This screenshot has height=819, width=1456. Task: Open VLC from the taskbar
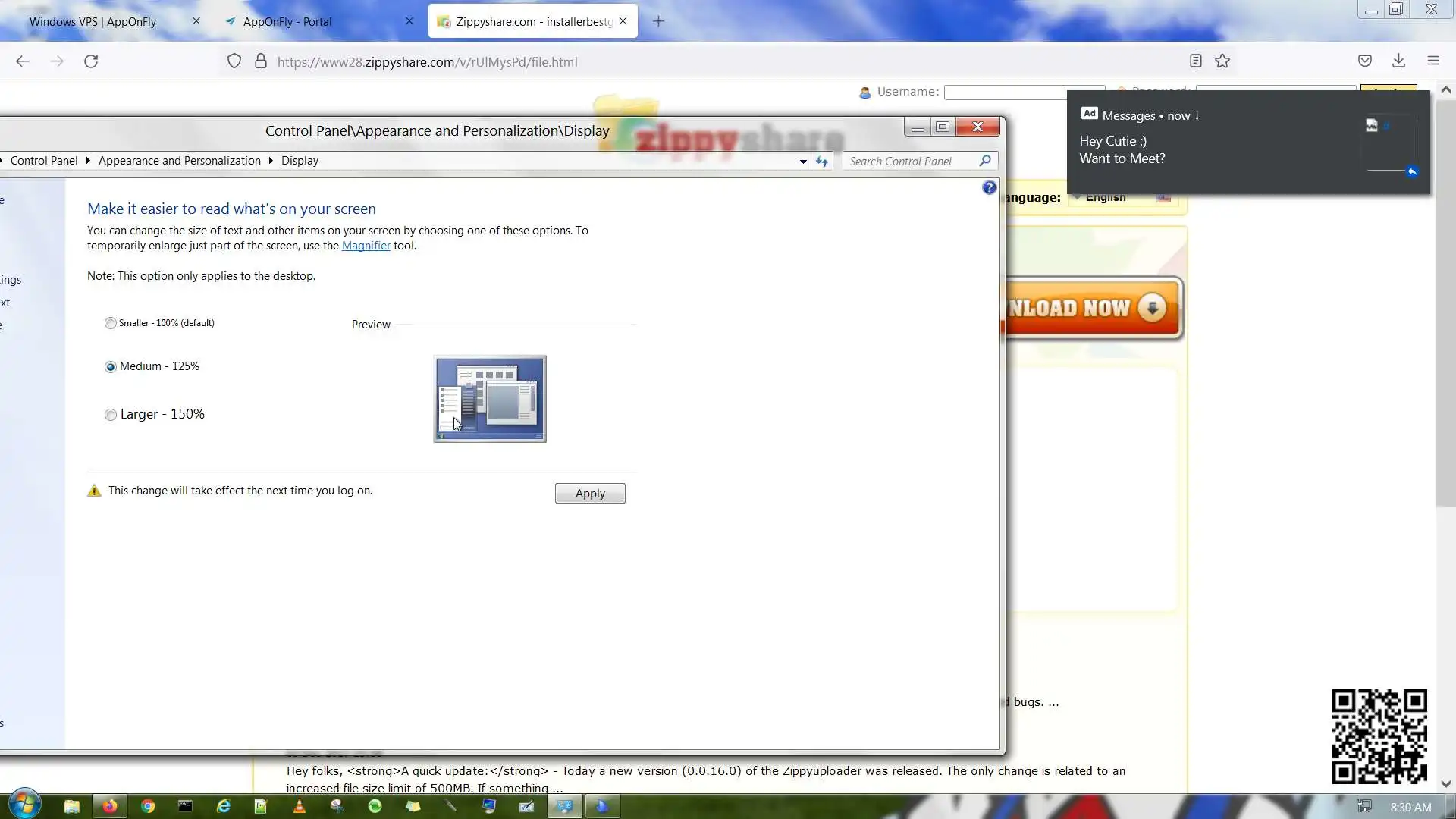point(299,806)
